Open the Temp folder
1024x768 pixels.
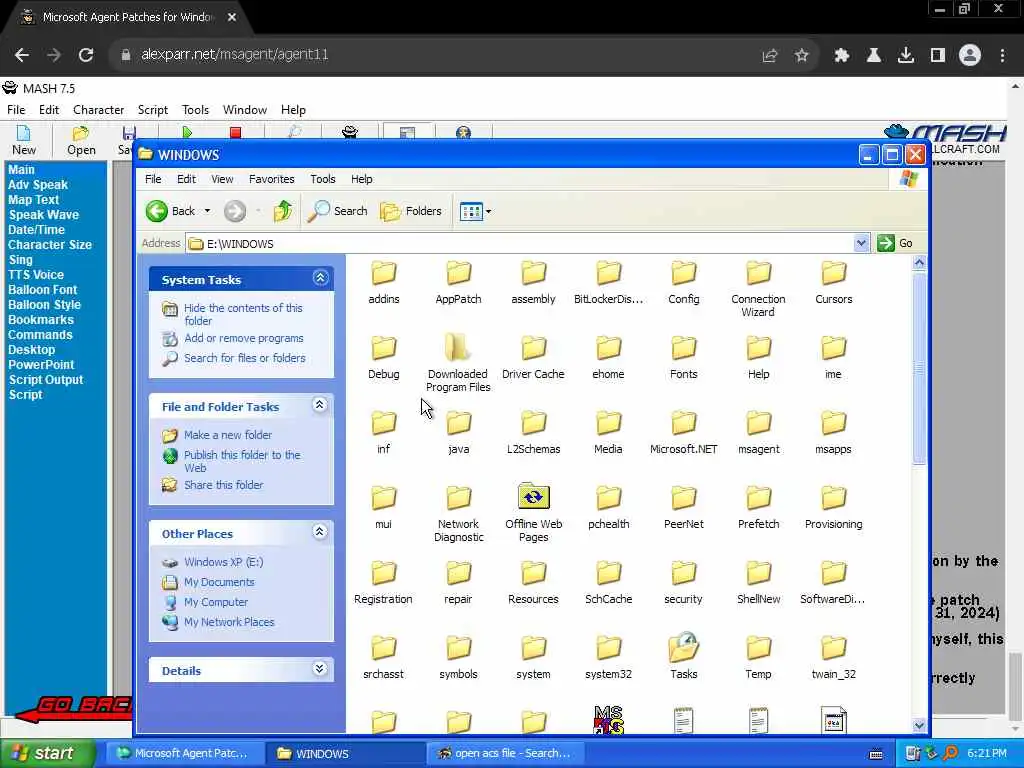click(758, 657)
